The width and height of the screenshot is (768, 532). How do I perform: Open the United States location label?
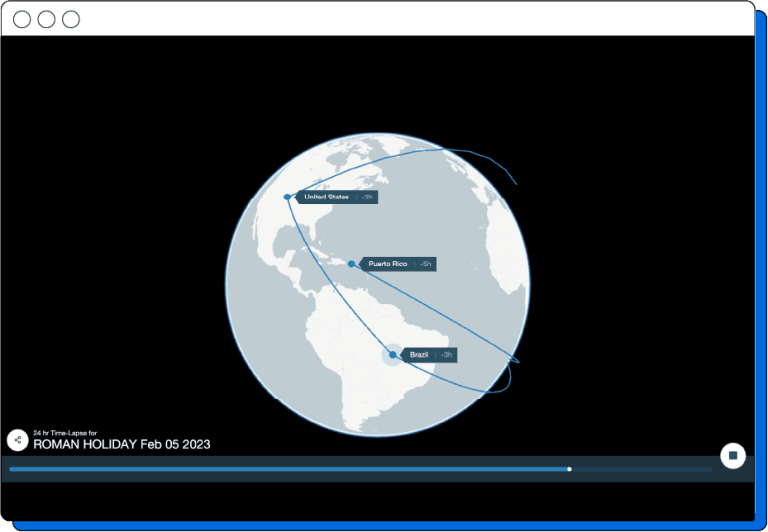point(326,197)
